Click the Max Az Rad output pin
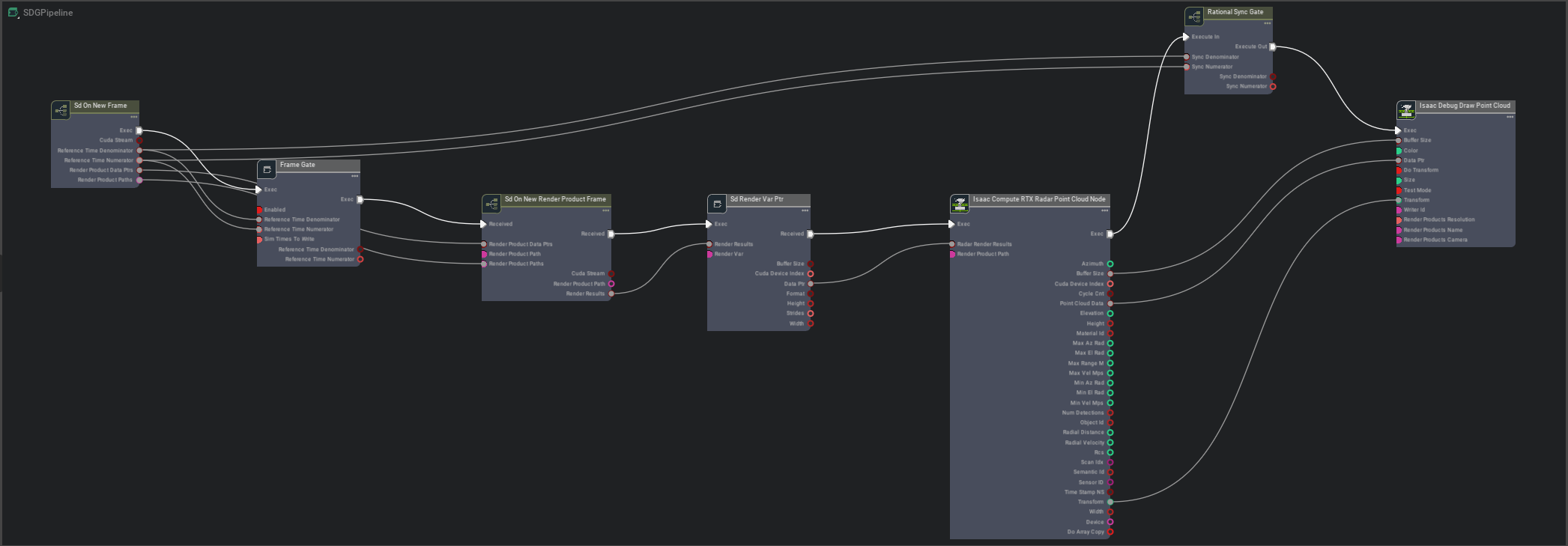 point(1110,343)
